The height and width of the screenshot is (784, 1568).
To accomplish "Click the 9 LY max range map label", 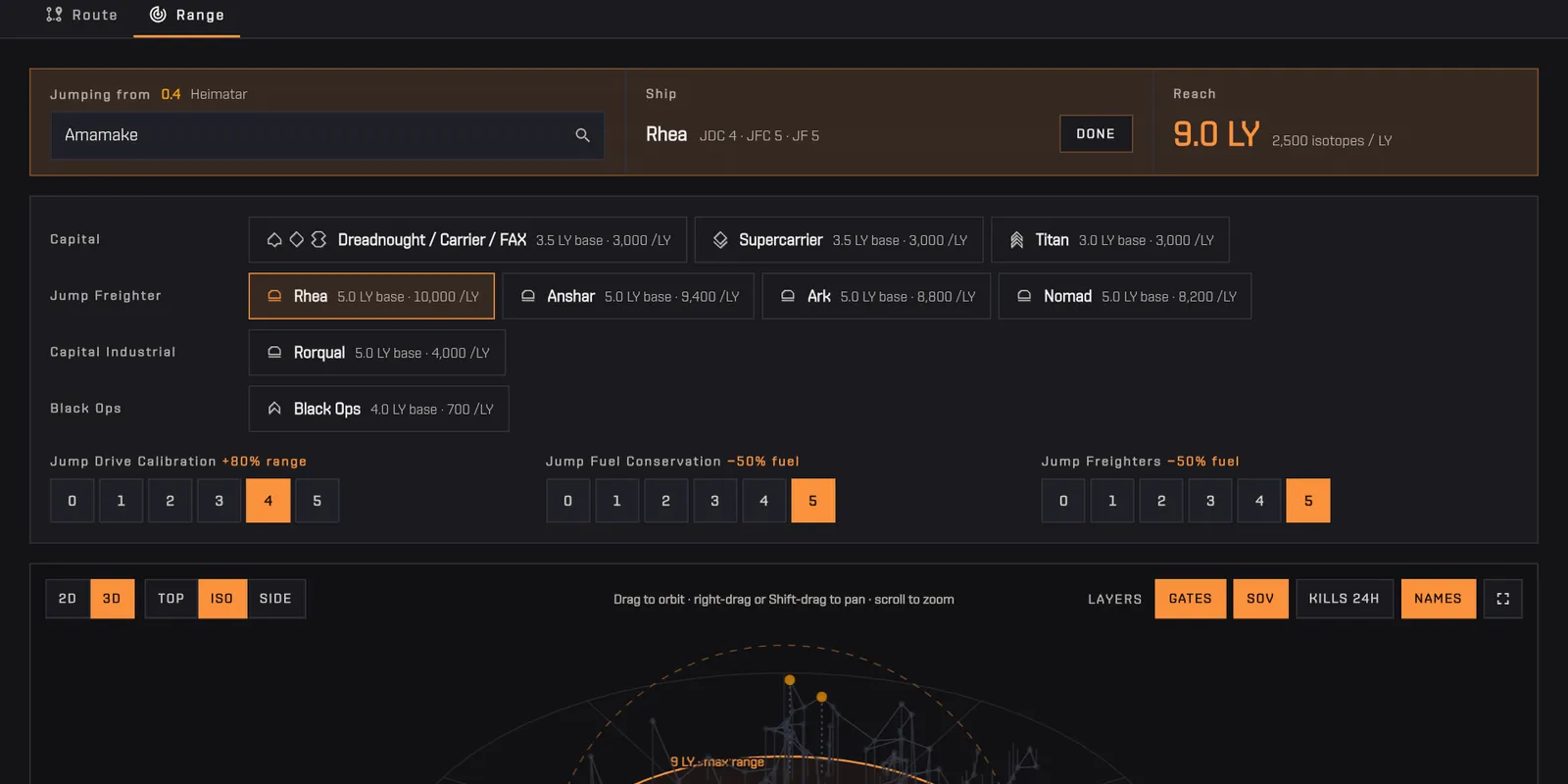I will pyautogui.click(x=717, y=761).
